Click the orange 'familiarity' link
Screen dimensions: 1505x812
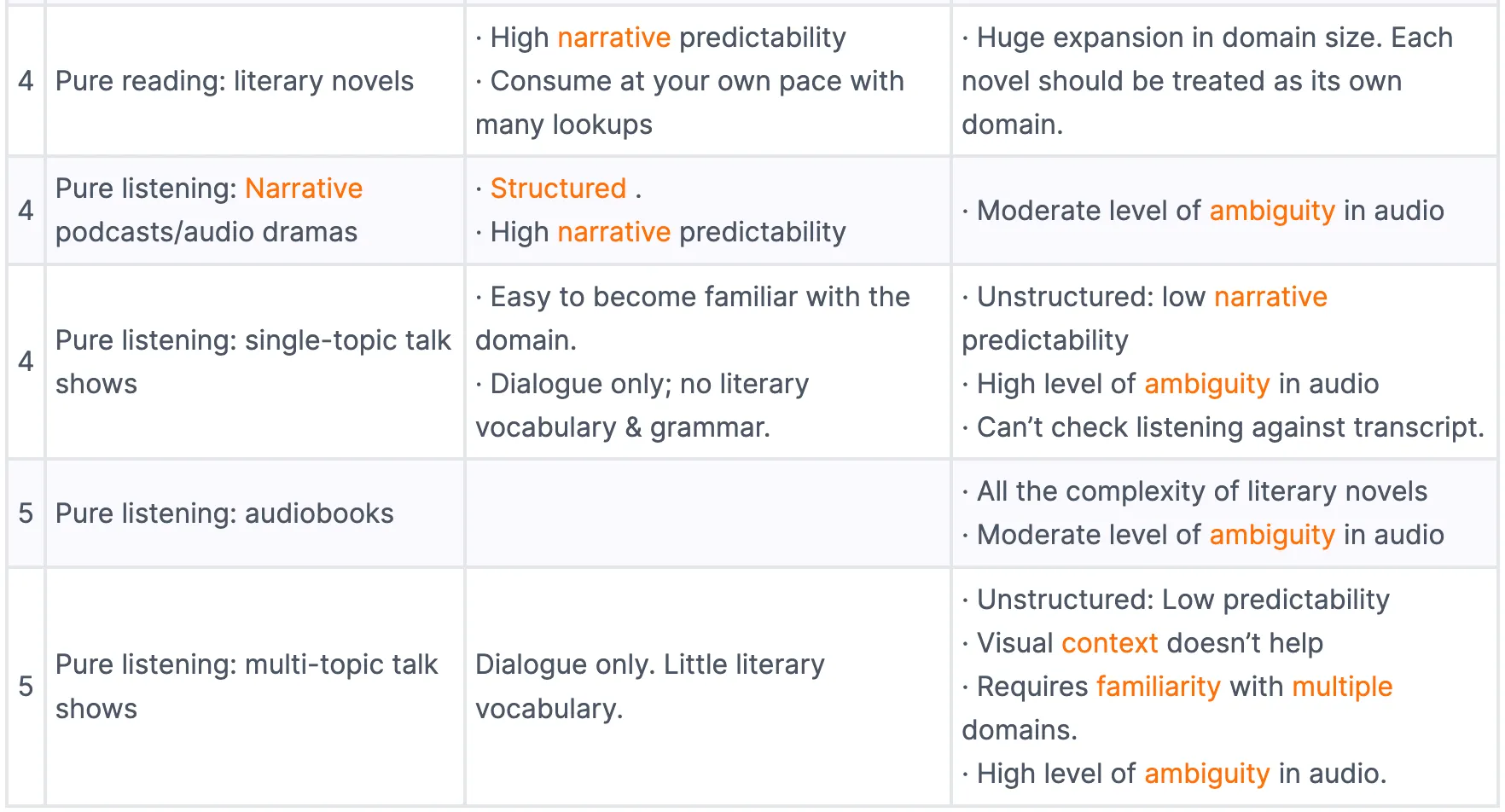tap(1159, 687)
